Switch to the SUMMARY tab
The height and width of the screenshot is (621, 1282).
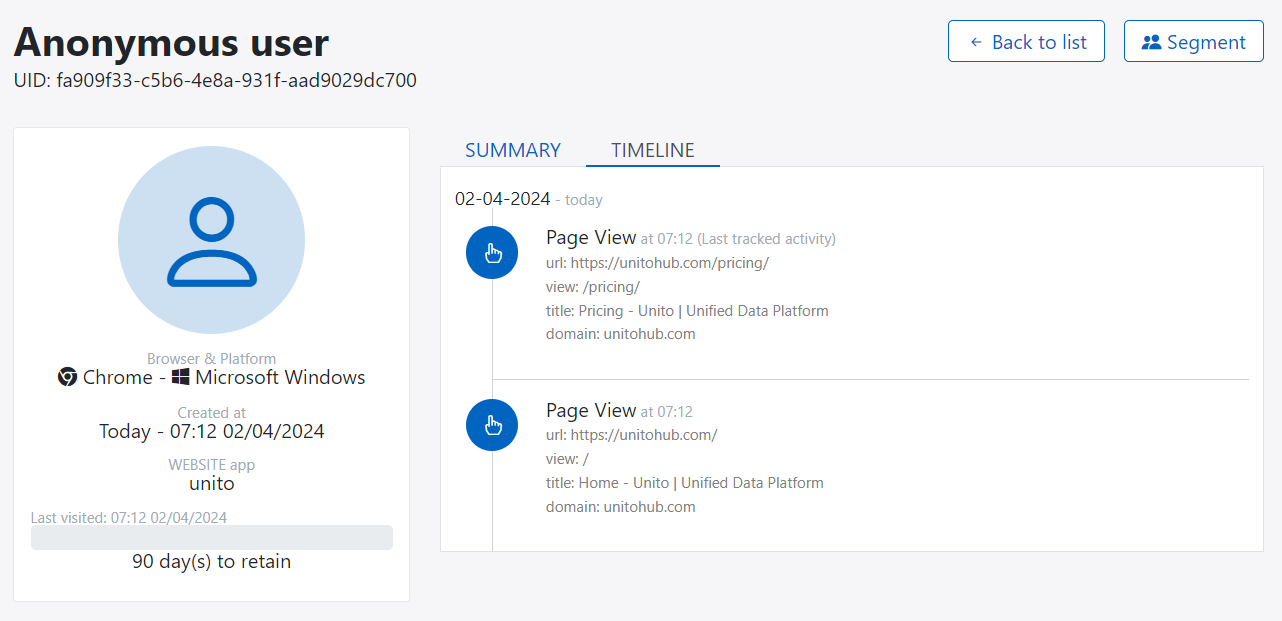point(513,150)
